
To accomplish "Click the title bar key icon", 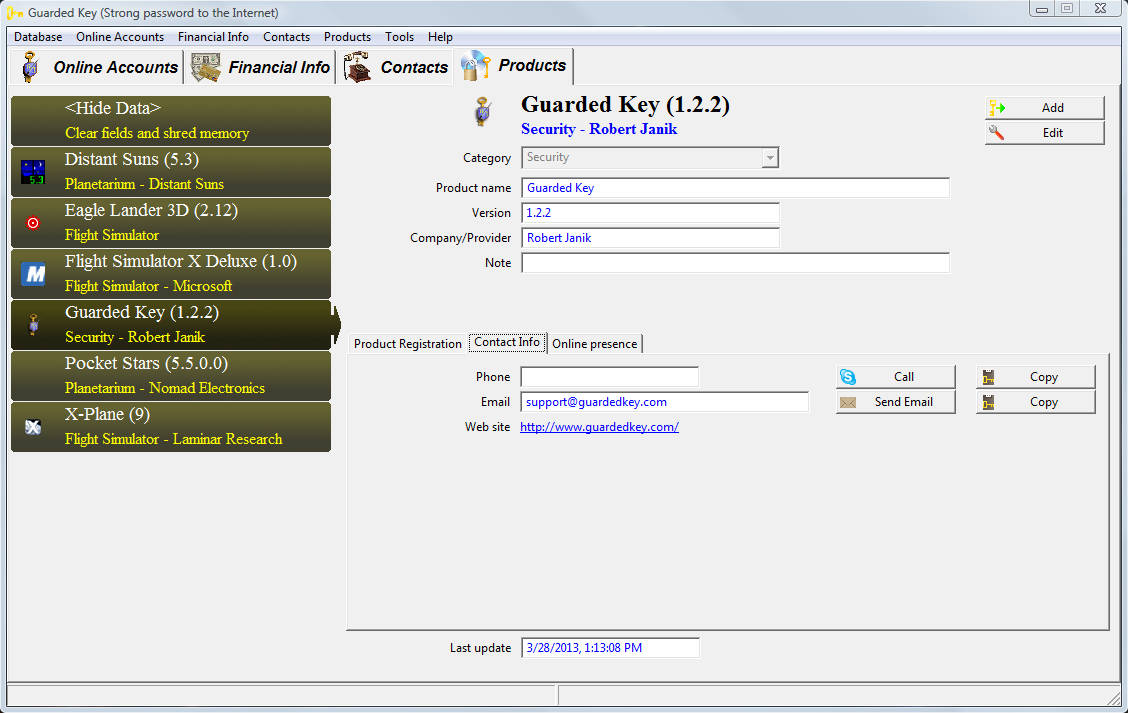I will 14,12.
